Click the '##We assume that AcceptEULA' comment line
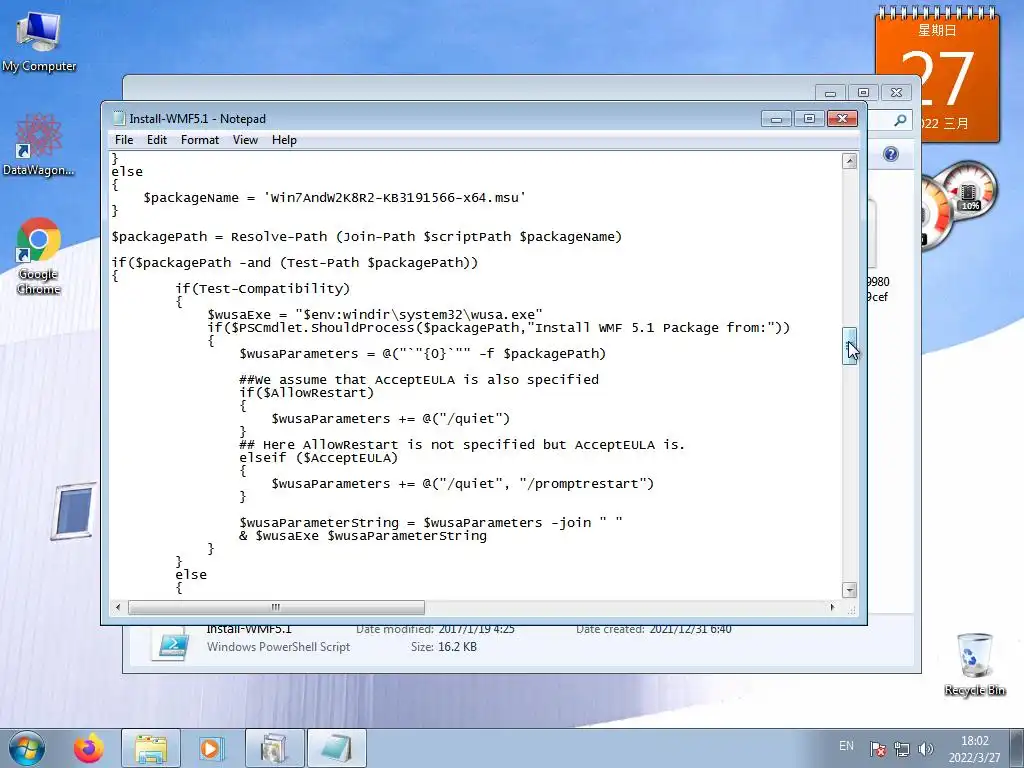Image resolution: width=1024 pixels, height=768 pixels. 419,379
